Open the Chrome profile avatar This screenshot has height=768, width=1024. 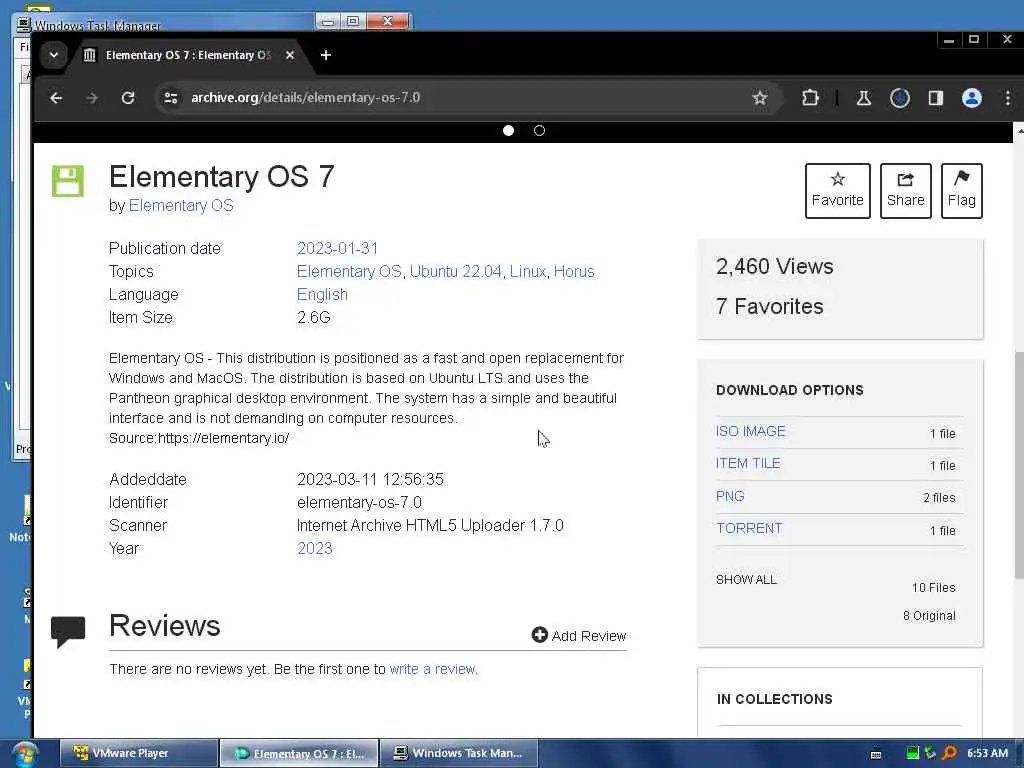click(x=972, y=98)
